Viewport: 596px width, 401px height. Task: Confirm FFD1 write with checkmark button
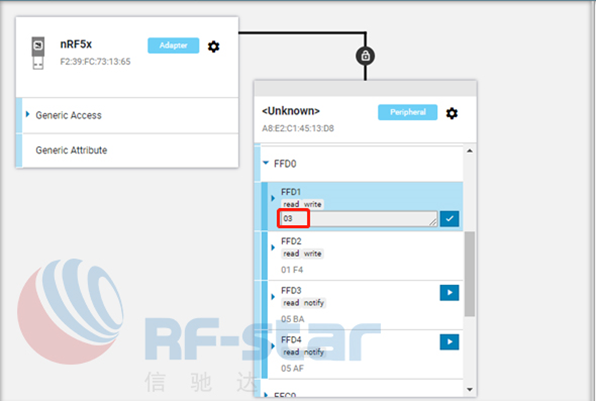pos(449,219)
